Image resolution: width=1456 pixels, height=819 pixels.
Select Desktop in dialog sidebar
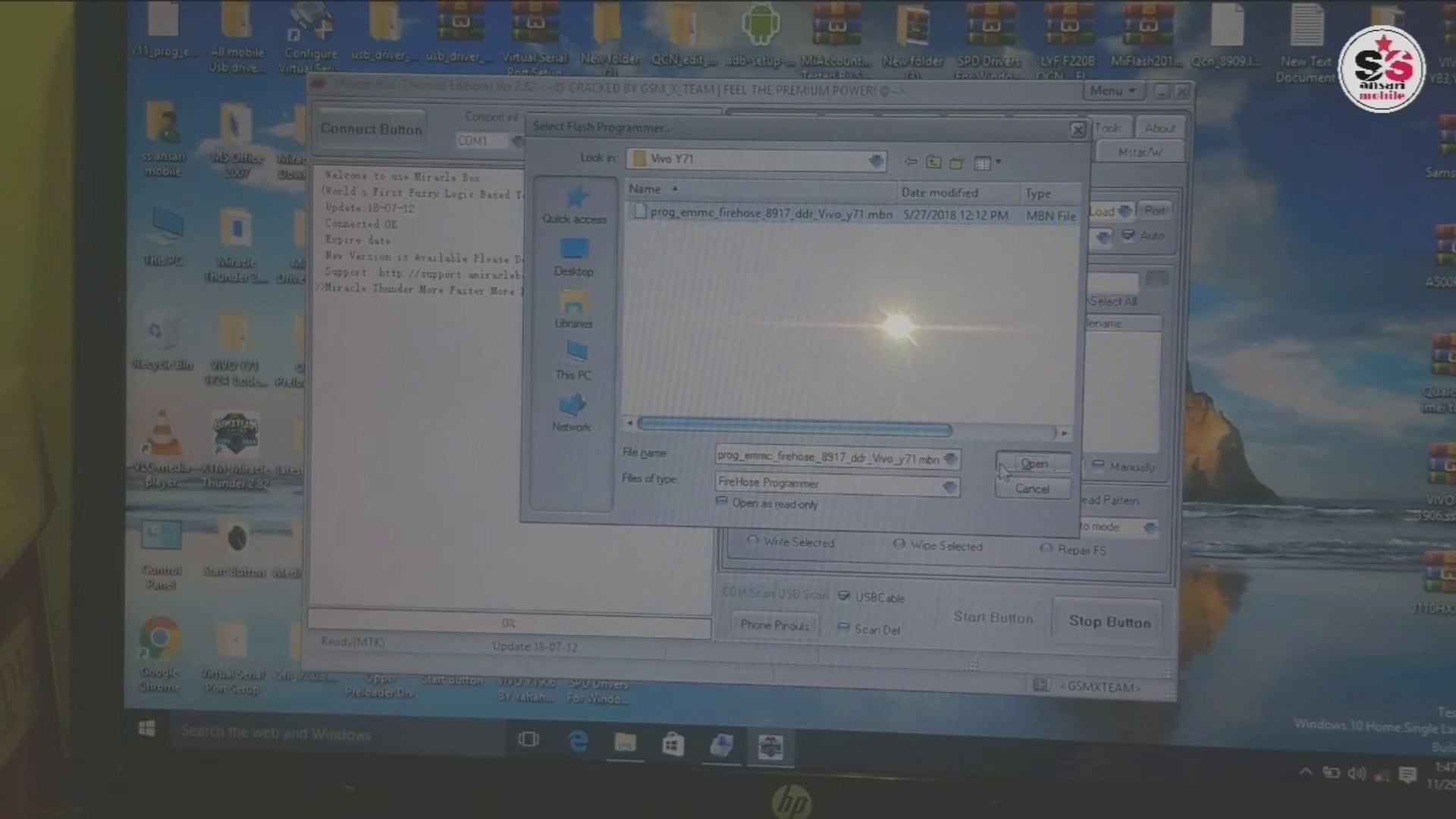click(x=573, y=257)
